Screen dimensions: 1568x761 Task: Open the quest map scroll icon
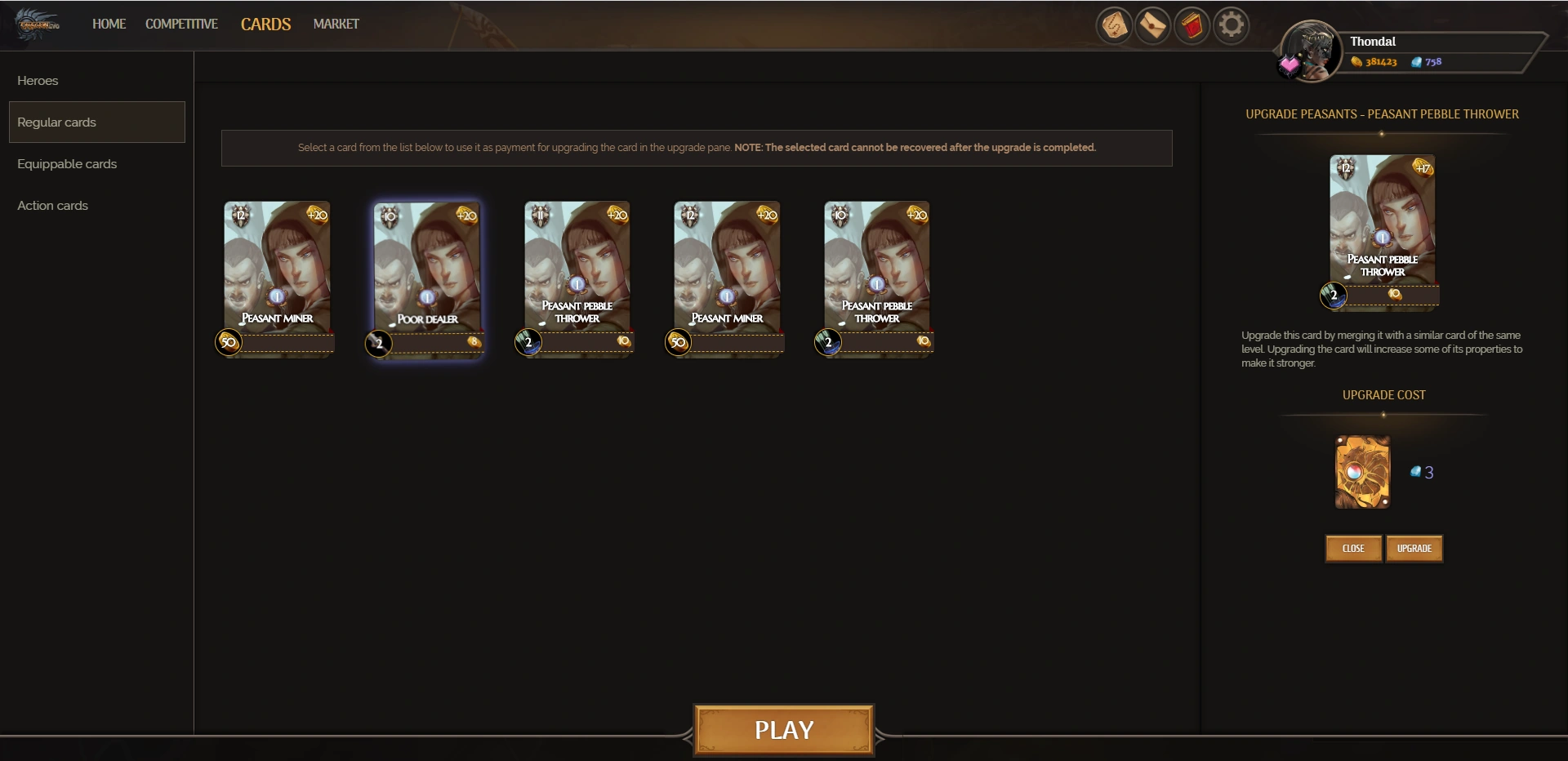point(1114,25)
